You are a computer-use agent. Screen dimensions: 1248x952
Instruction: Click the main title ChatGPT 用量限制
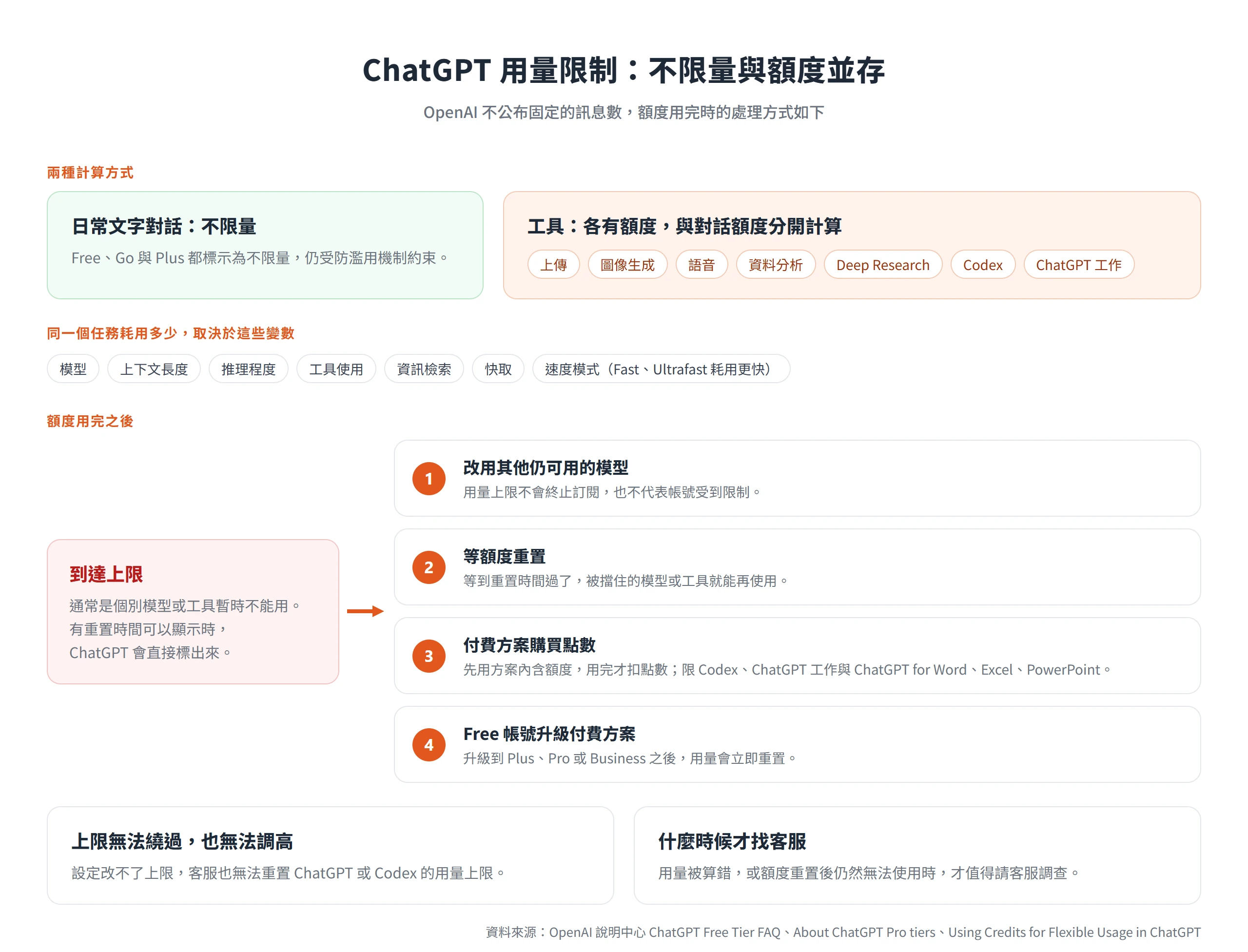point(624,70)
